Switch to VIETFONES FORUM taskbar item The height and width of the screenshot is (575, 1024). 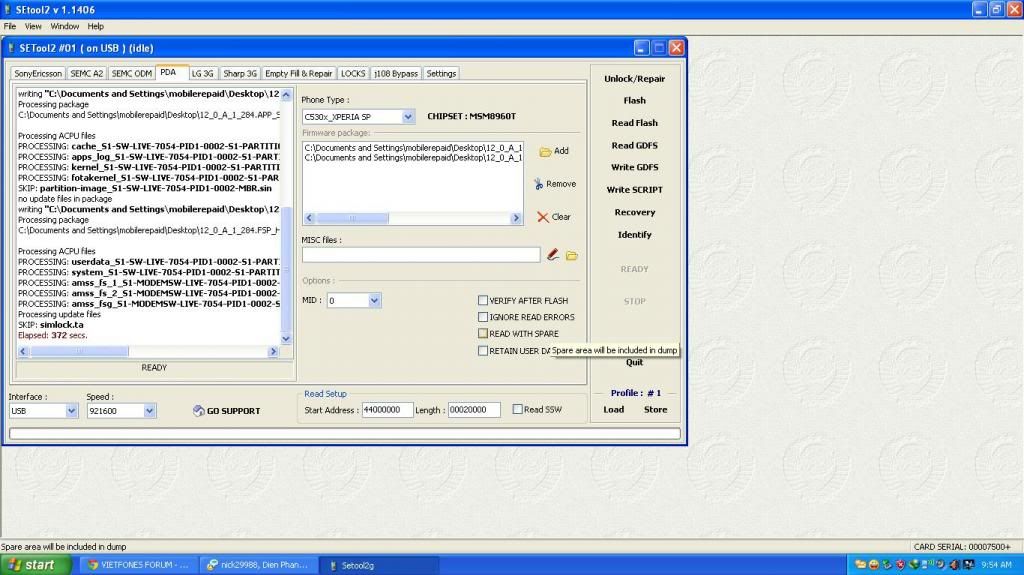138,565
